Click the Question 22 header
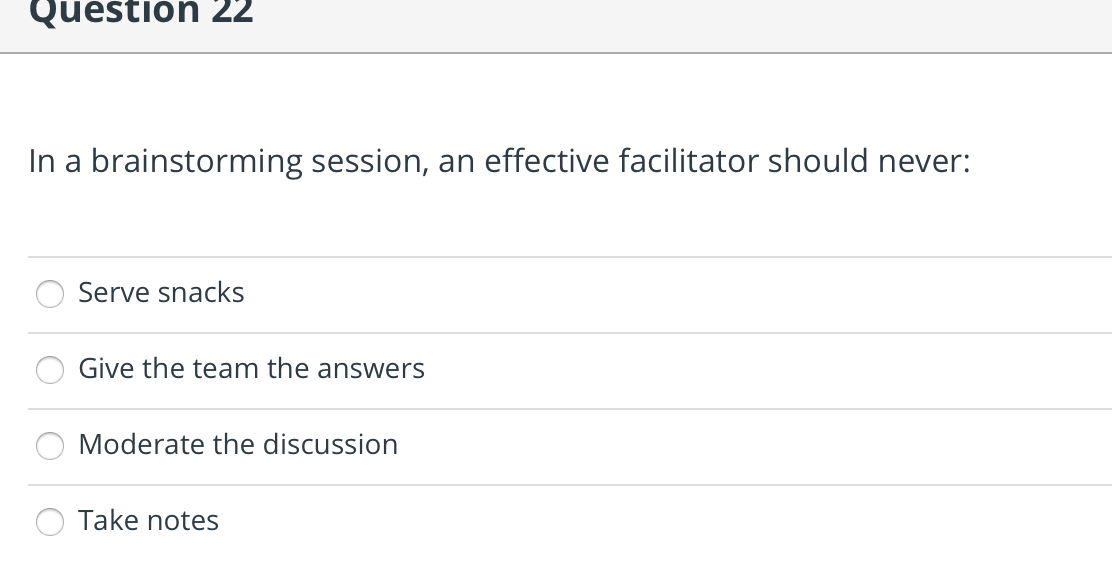Screen dimensions: 1112x588 point(140,14)
